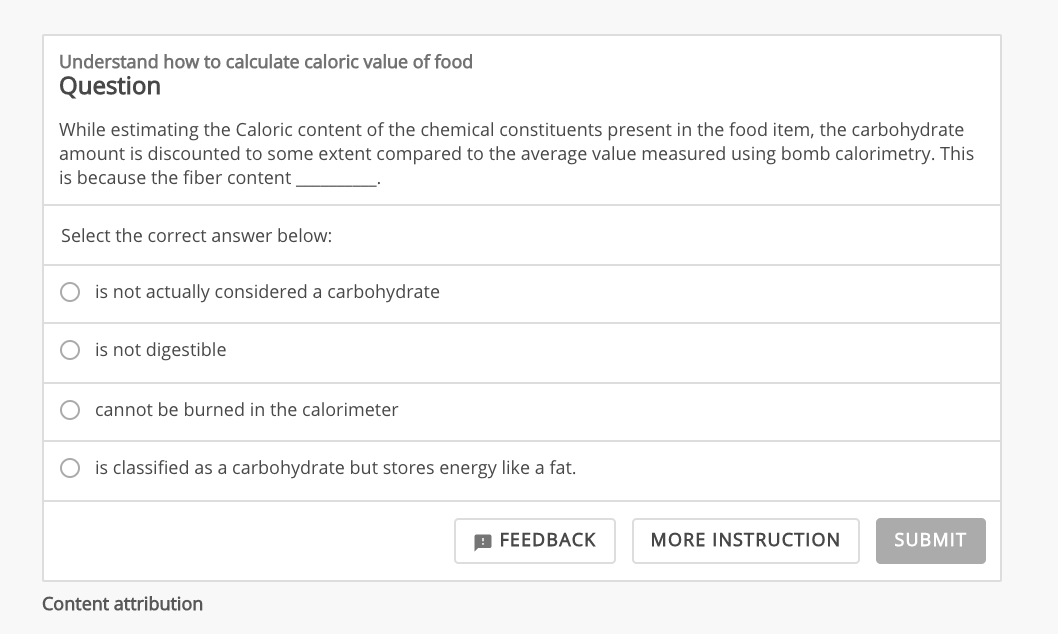The height and width of the screenshot is (634, 1058).
Task: Click the speech bubble icon in FEEDBACK button
Action: tap(481, 541)
